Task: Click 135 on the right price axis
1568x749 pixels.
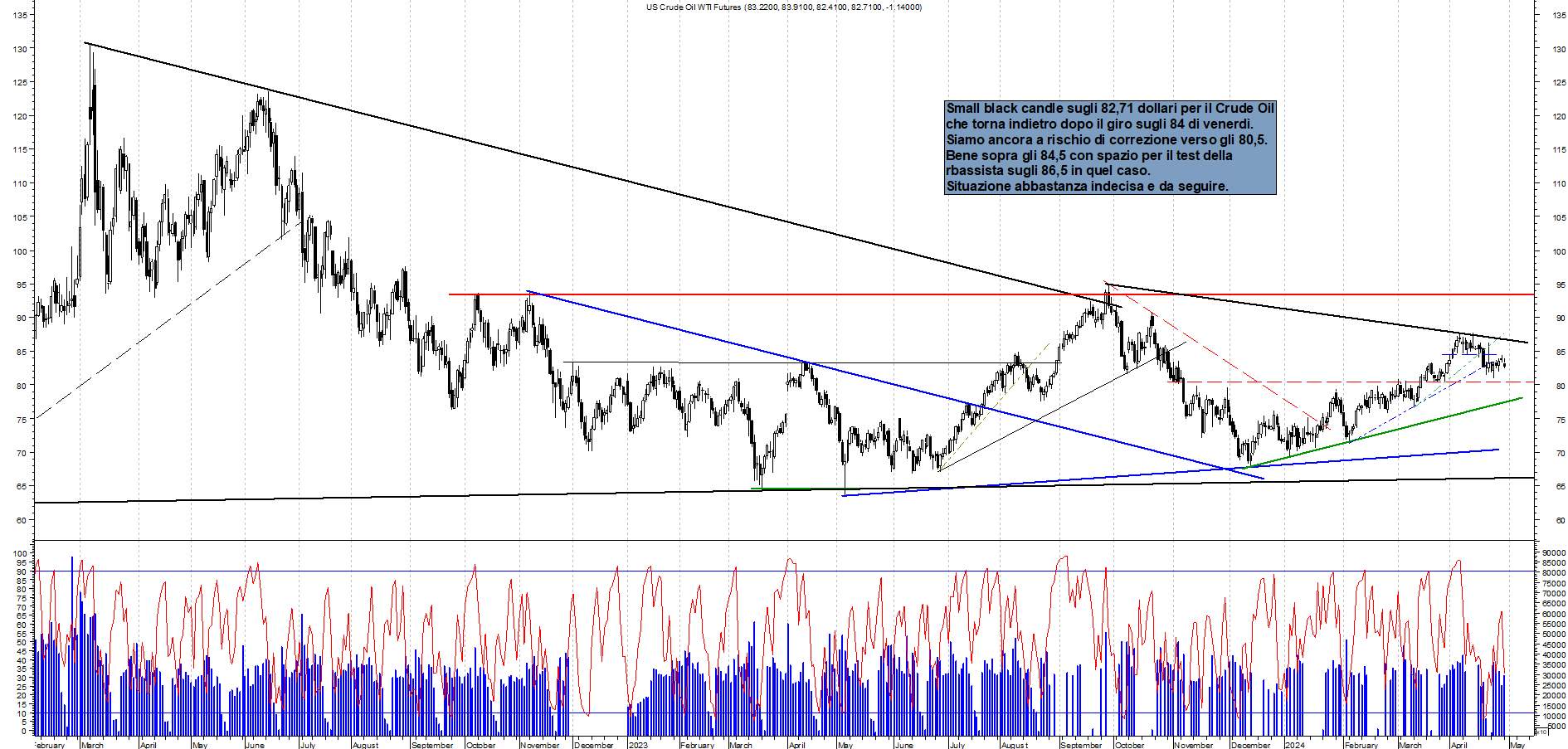Action: (1560, 15)
